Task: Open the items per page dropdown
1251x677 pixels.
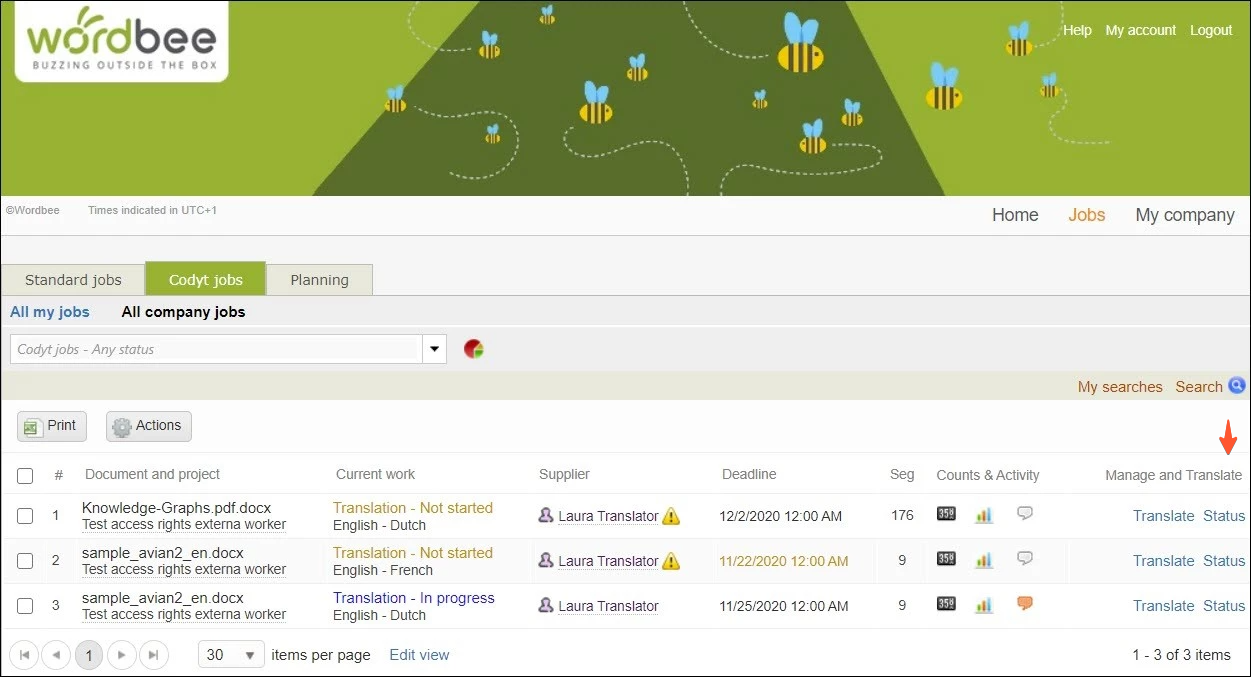Action: tap(231, 655)
